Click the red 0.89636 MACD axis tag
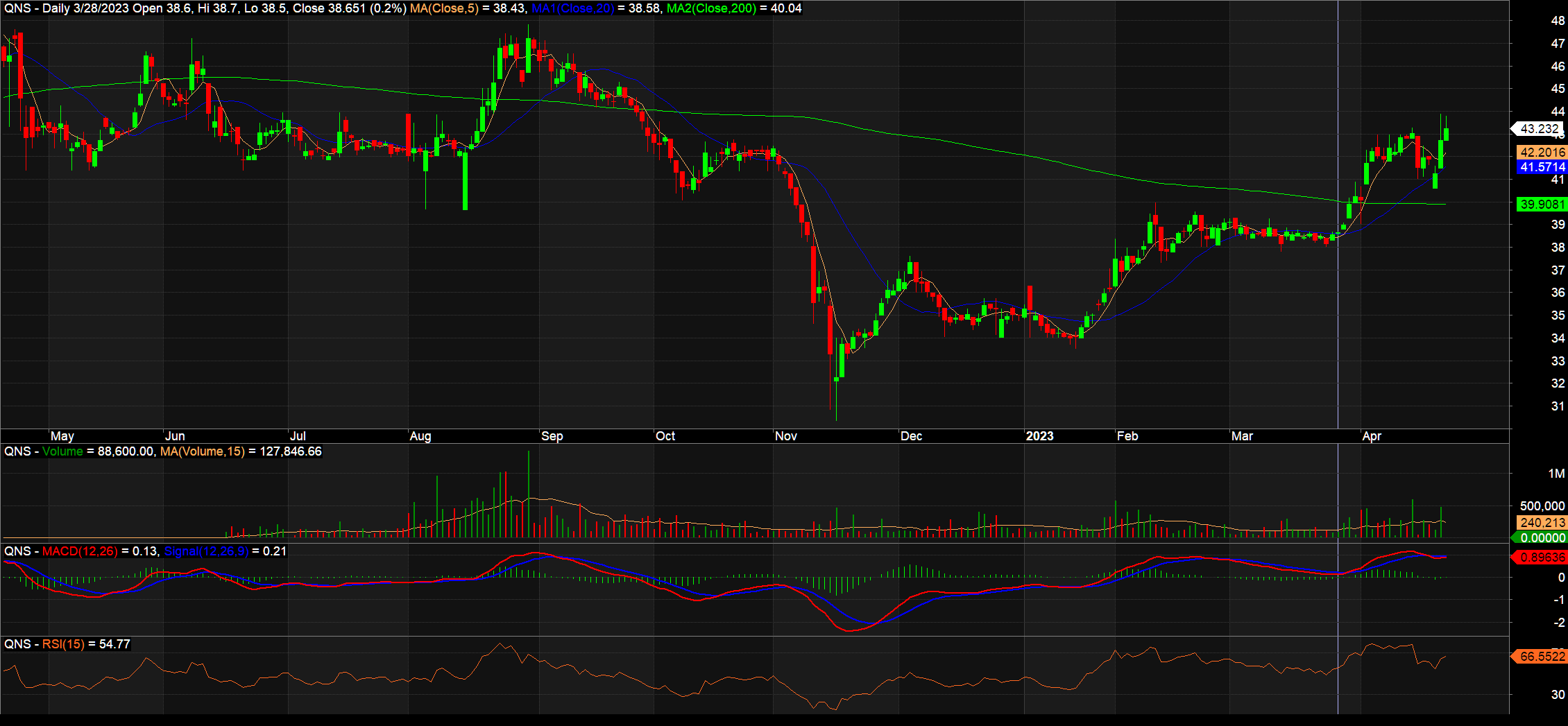 (1542, 558)
